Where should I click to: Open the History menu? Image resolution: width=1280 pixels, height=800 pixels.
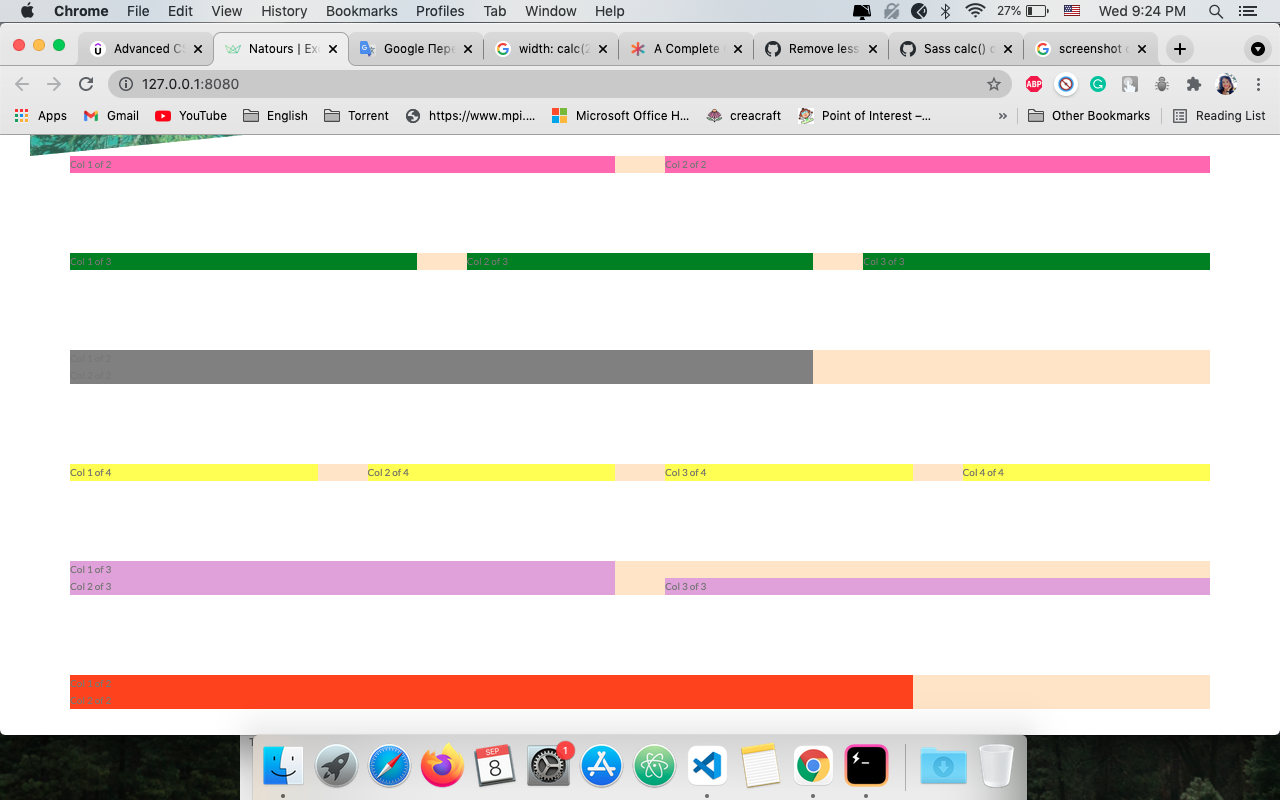pyautogui.click(x=283, y=11)
